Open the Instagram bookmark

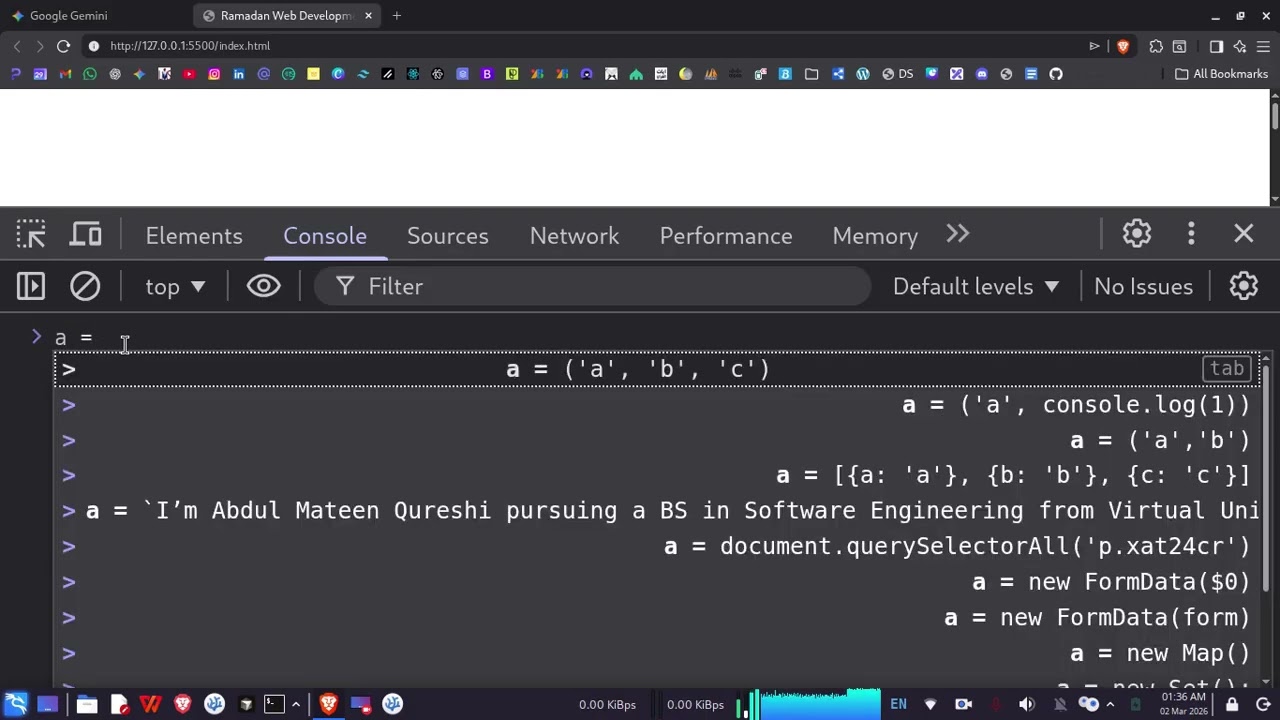(214, 74)
